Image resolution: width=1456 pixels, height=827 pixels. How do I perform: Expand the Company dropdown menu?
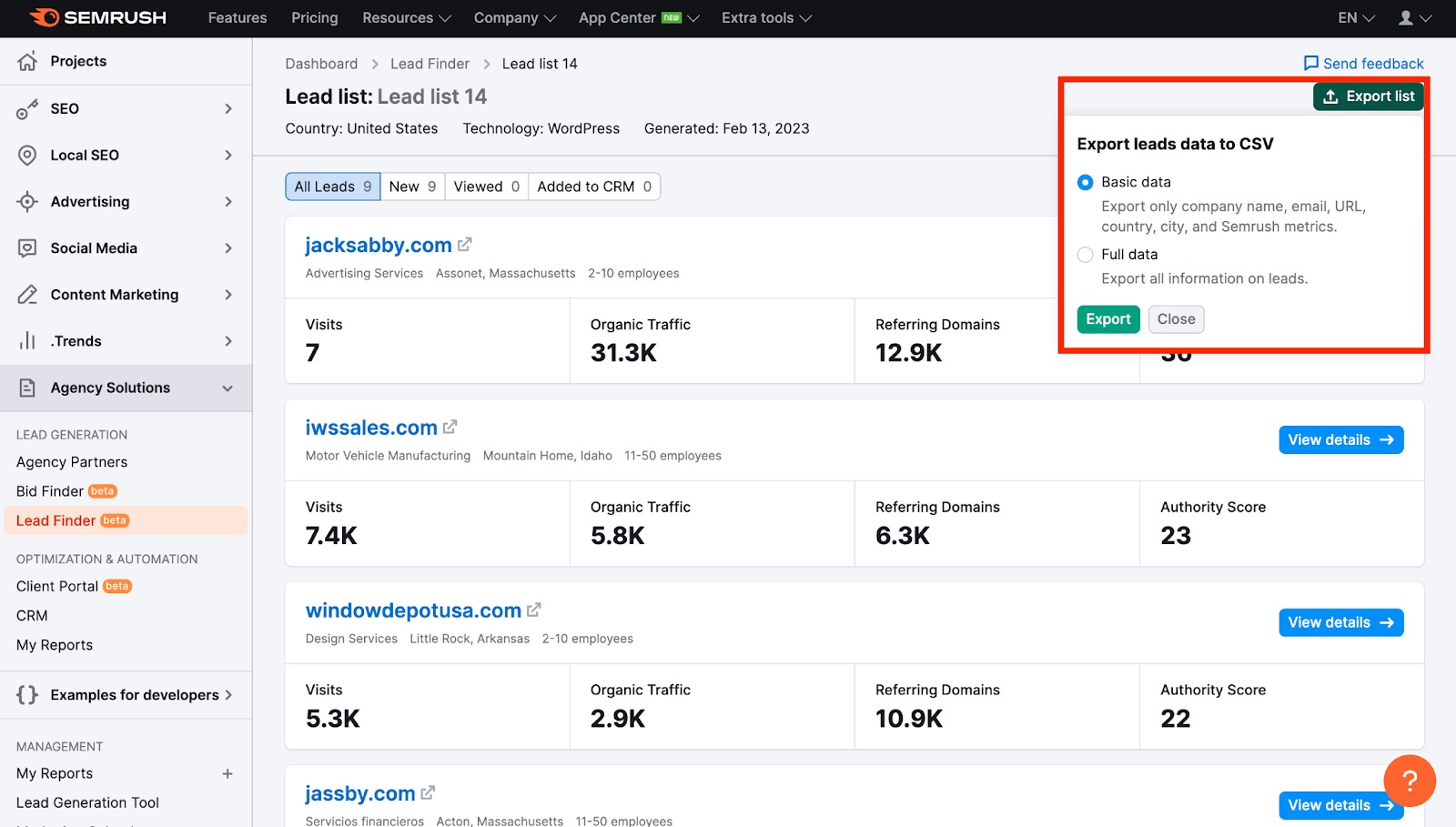(x=515, y=17)
